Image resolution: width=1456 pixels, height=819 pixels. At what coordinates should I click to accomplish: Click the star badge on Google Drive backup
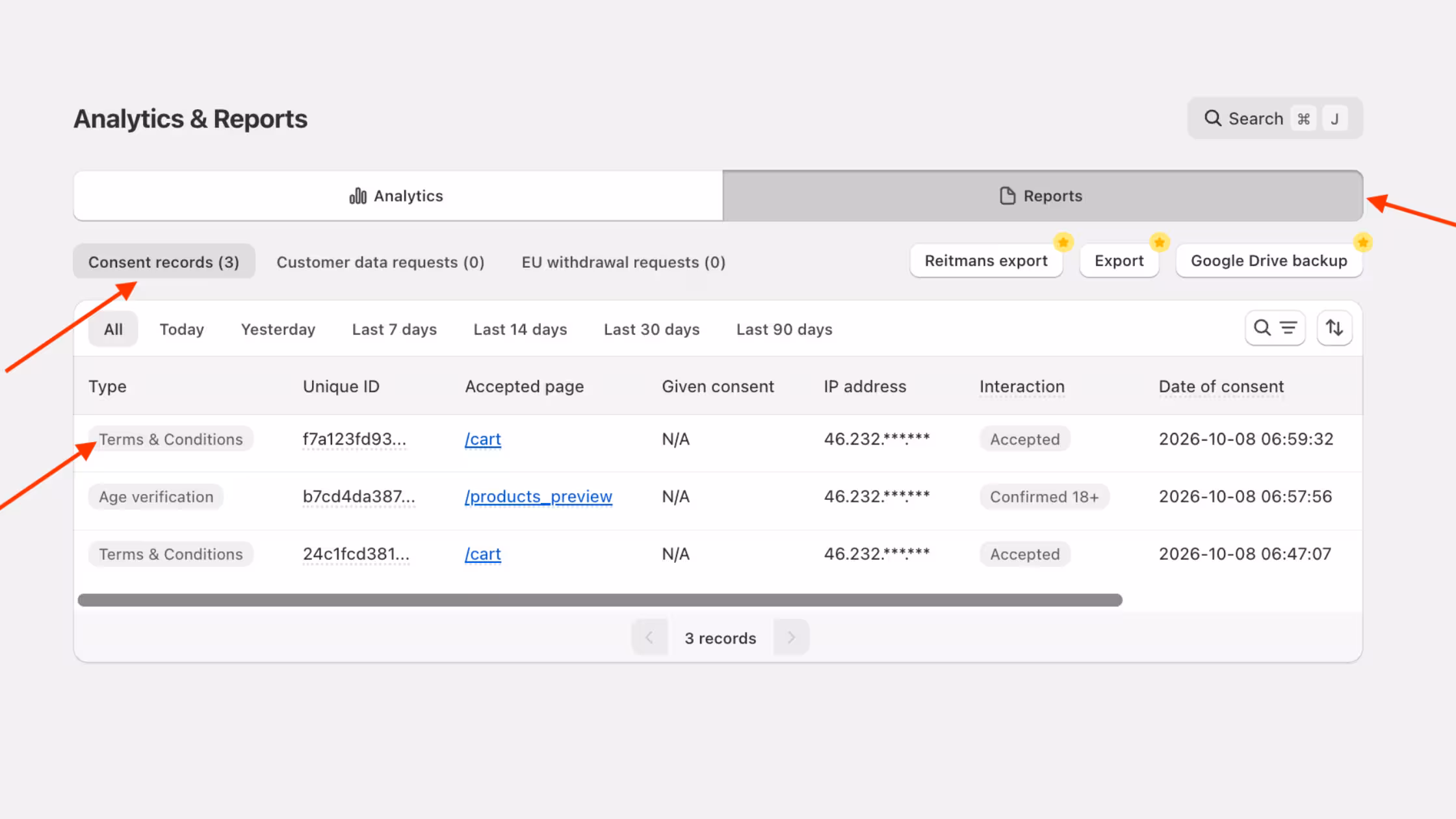point(1362,242)
